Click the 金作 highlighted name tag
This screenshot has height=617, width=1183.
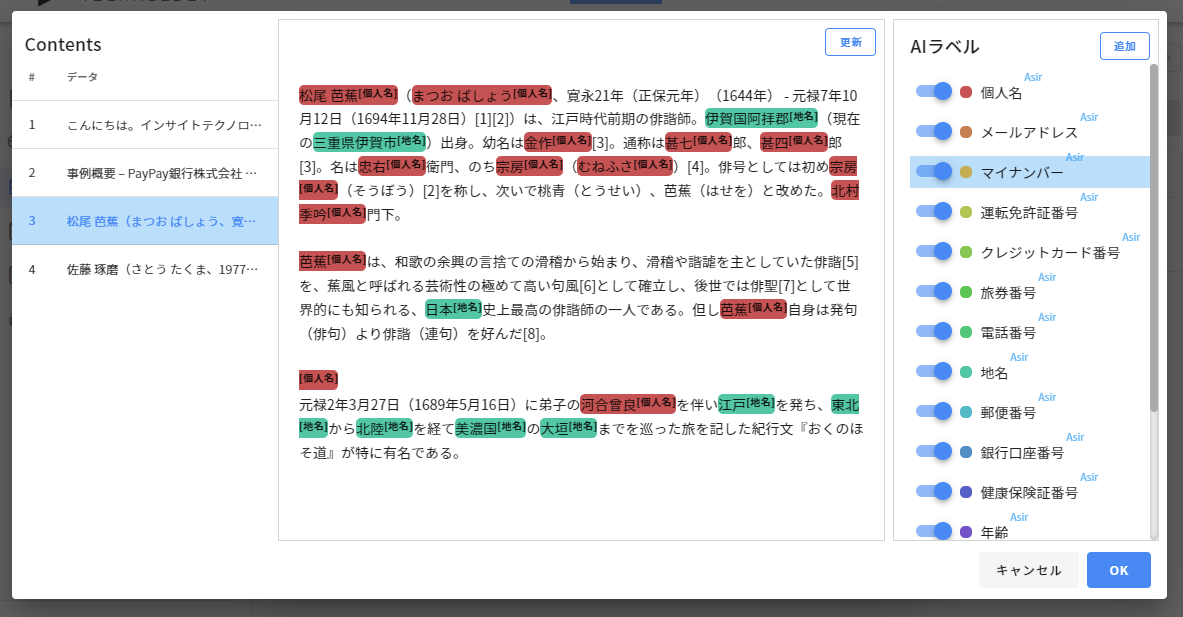(x=558, y=142)
